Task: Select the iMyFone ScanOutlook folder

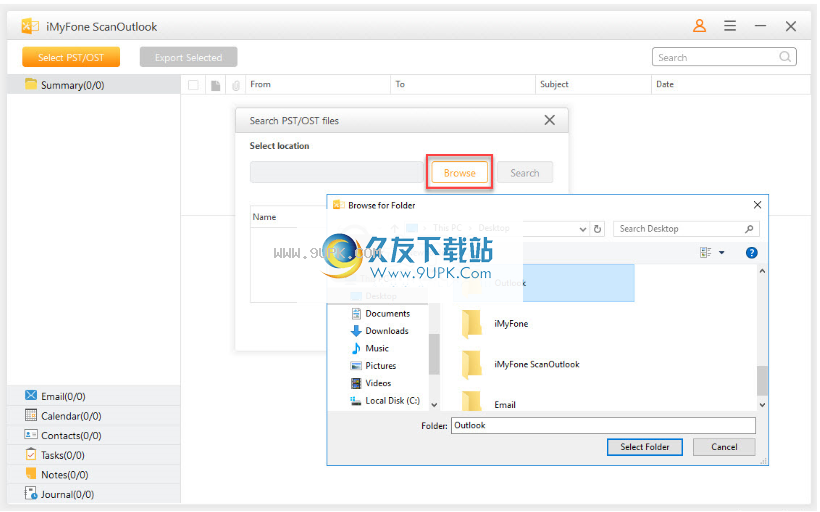Action: pyautogui.click(x=520, y=364)
